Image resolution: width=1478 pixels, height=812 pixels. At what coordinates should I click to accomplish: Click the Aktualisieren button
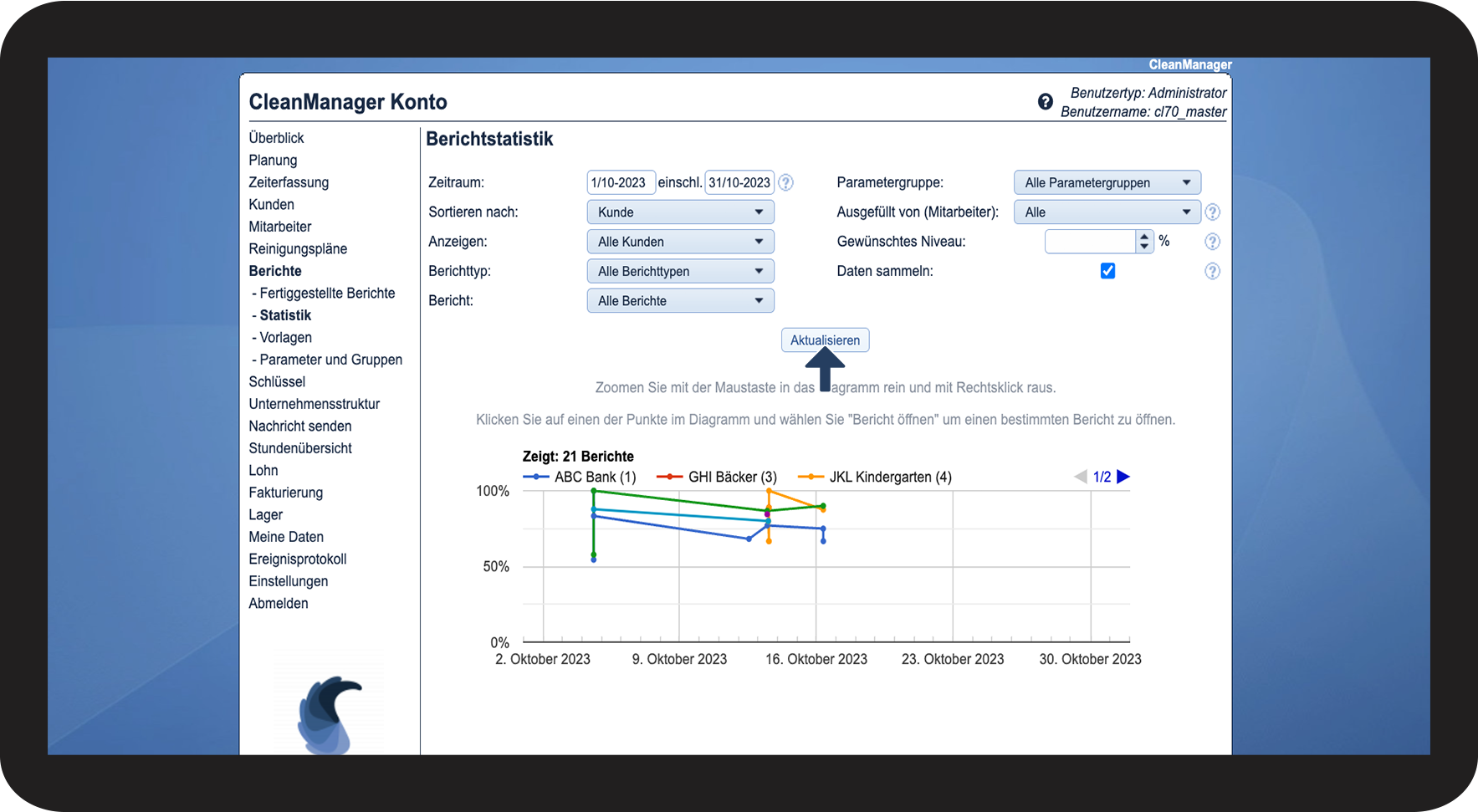(825, 340)
